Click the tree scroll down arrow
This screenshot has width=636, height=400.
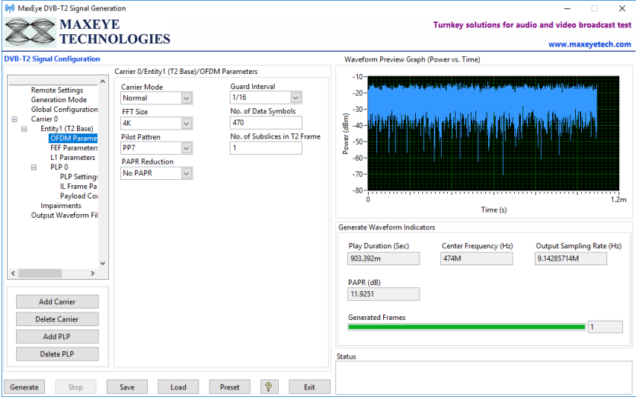[103, 263]
